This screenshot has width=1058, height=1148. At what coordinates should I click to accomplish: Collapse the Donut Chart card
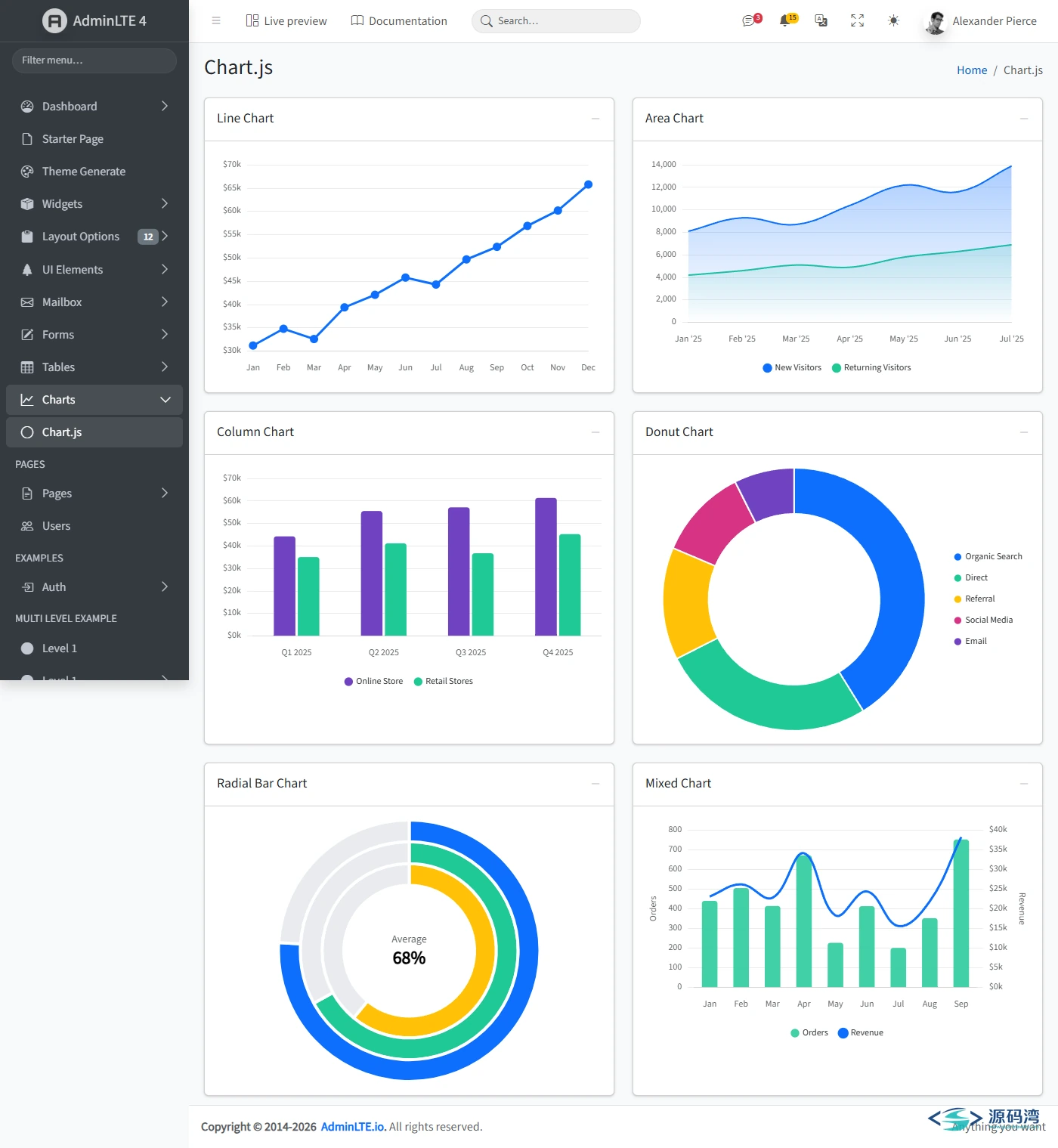click(1024, 432)
